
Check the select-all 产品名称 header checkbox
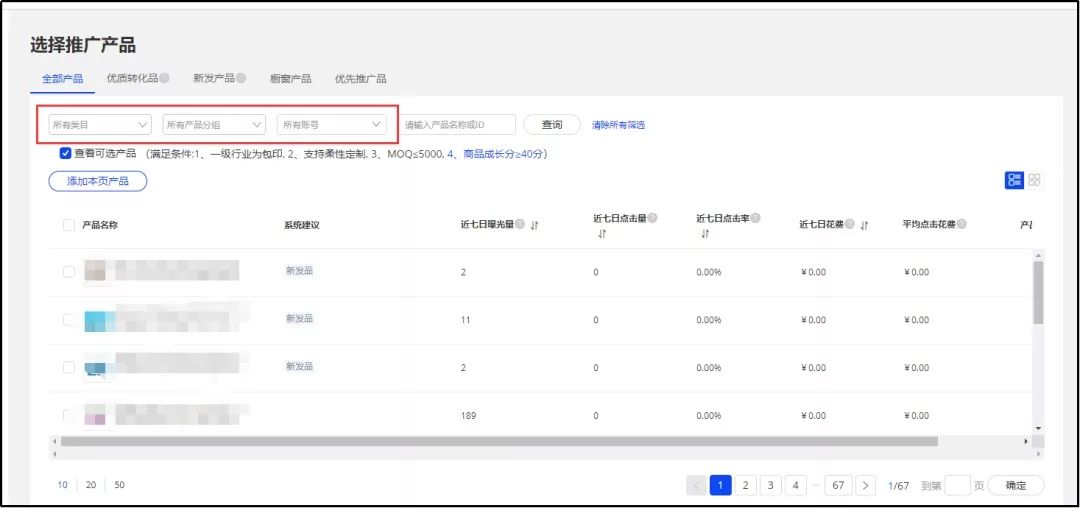(69, 224)
